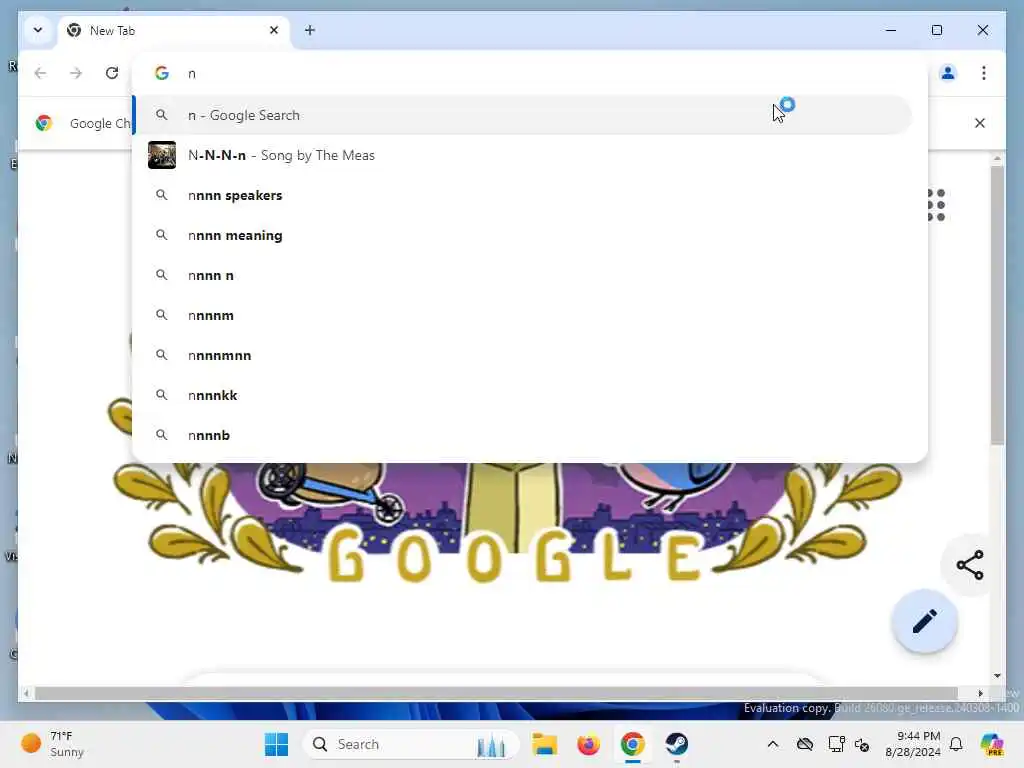The image size is (1024, 768).
Task: Open the tab search dropdown arrow
Action: pos(38,30)
